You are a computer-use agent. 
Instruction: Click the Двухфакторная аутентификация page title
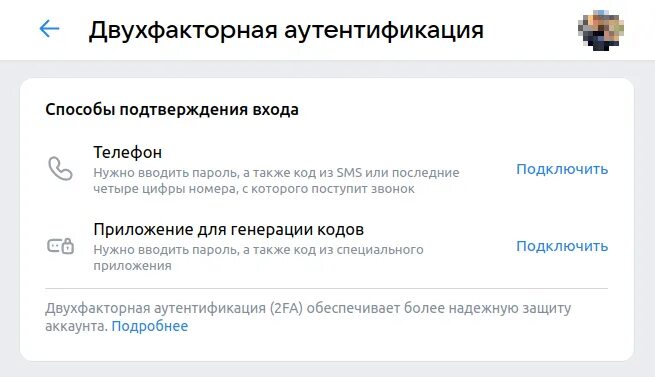pos(286,30)
